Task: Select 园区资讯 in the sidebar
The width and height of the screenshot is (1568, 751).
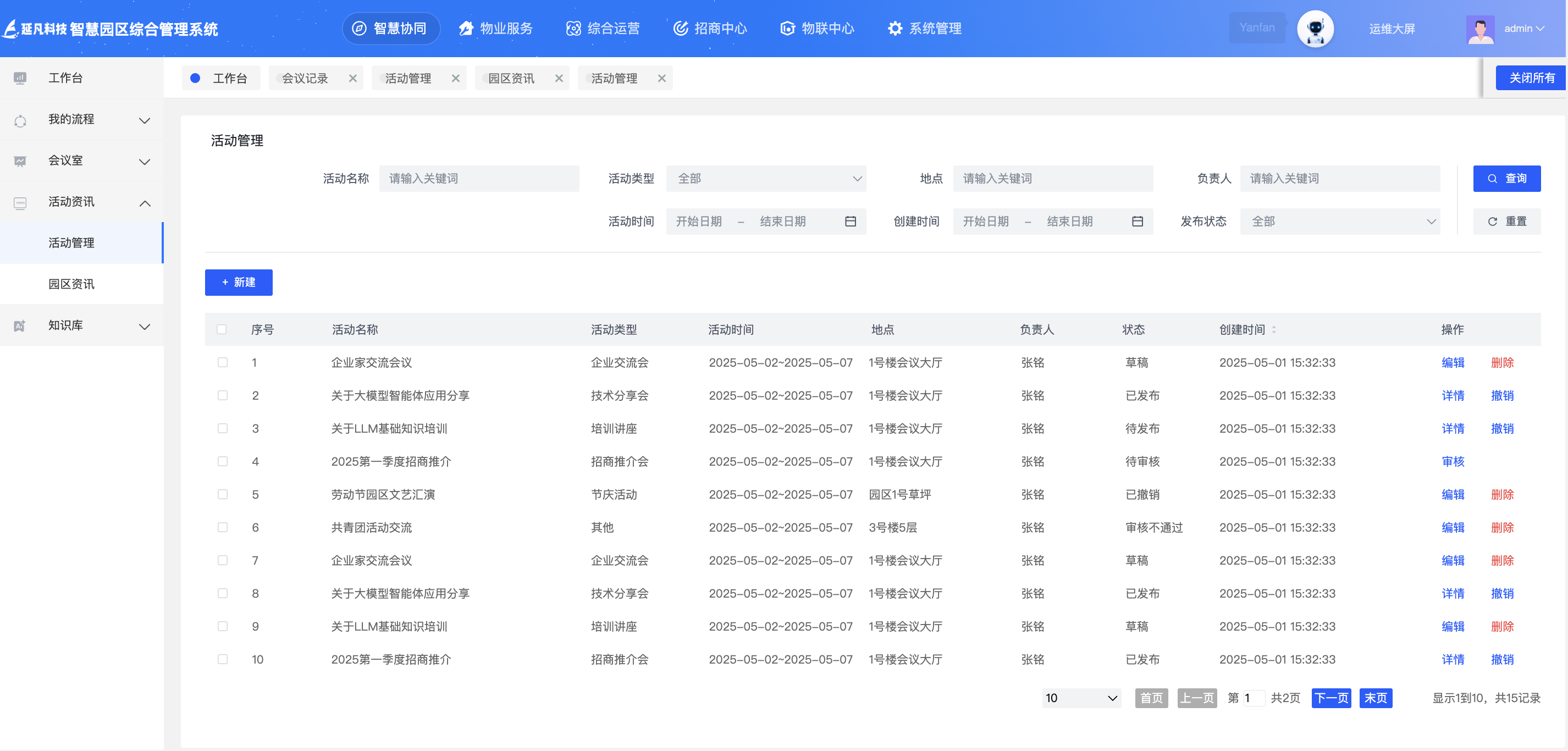Action: [72, 284]
